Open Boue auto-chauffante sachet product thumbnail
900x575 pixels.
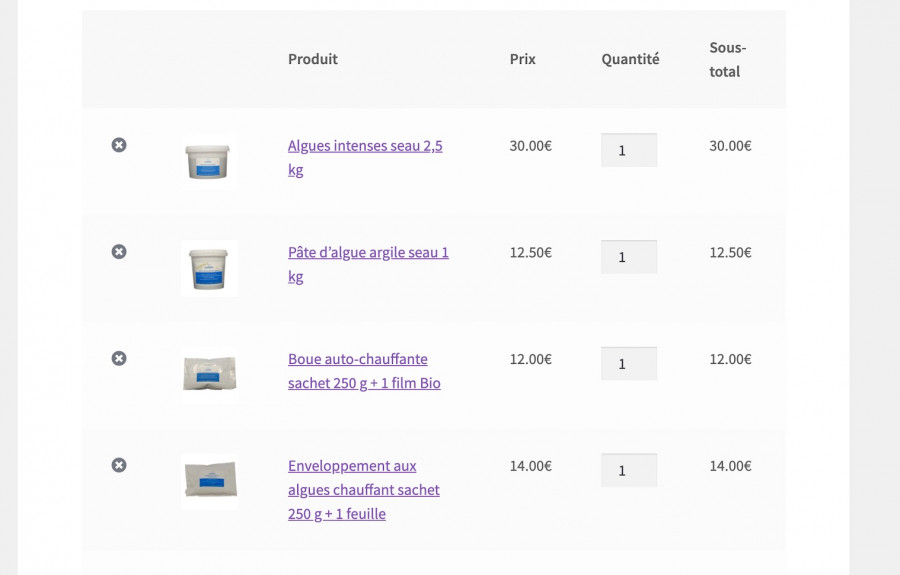coord(209,374)
